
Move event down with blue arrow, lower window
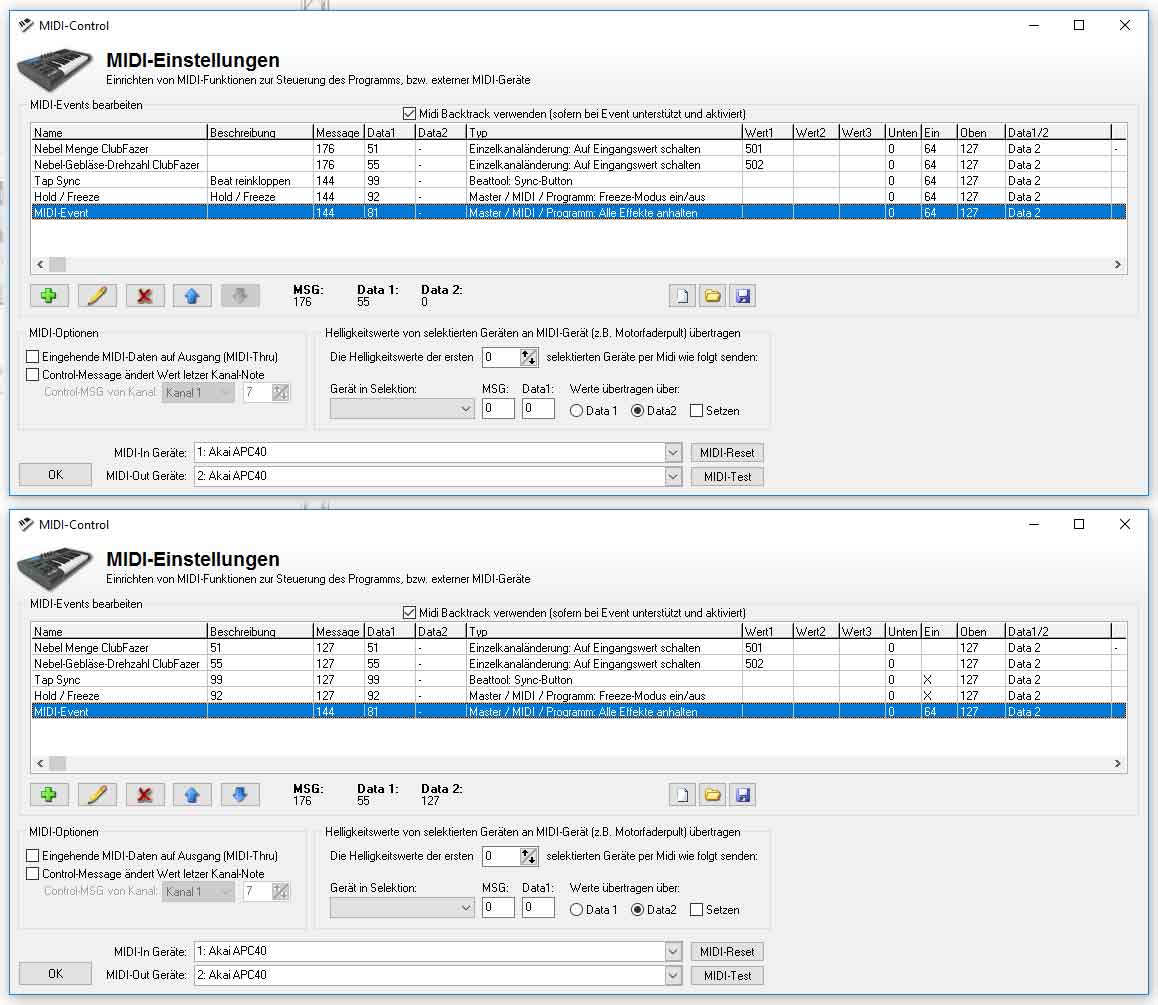pyautogui.click(x=240, y=795)
